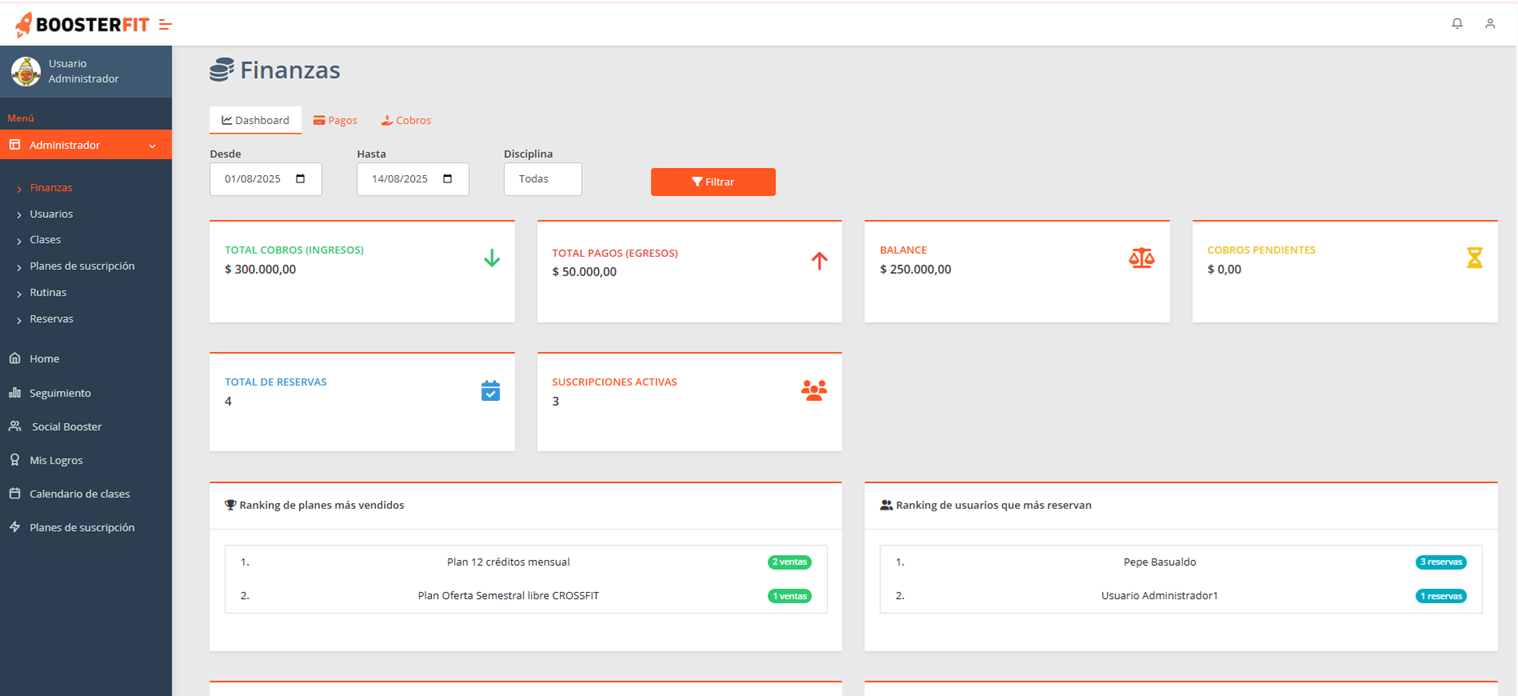Viewport: 1518px width, 696px height.
Task: Collapse the Administrador menu chevron
Action: click(x=152, y=146)
